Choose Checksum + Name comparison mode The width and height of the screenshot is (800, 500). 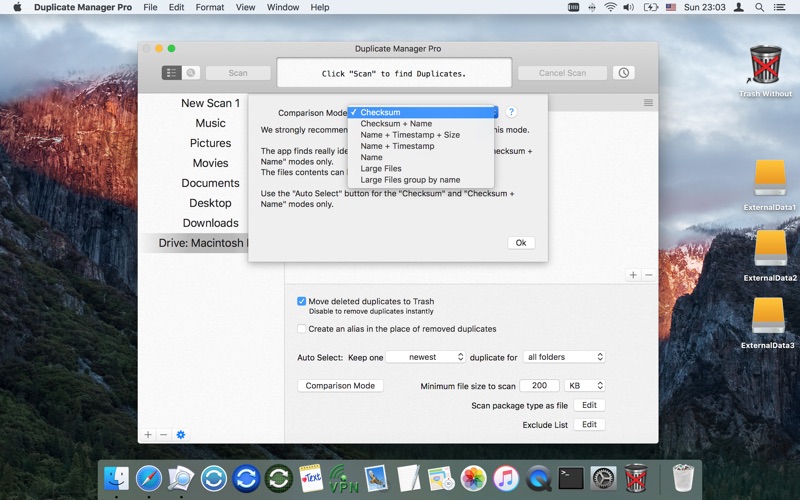coord(396,124)
